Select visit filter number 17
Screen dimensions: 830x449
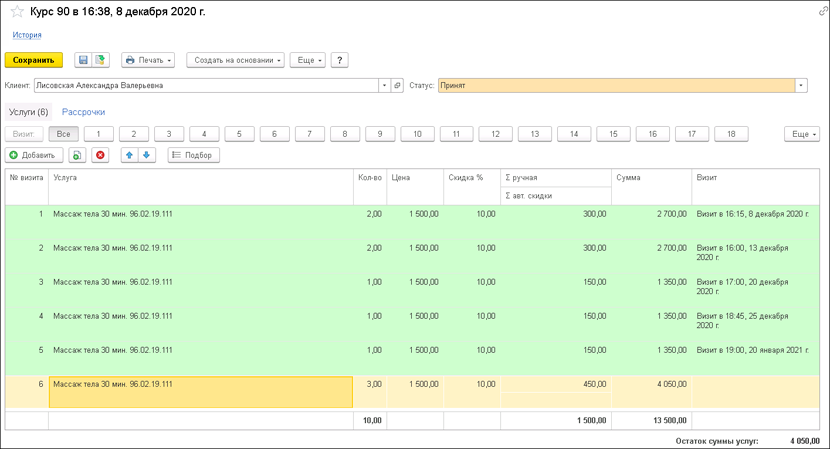[x=692, y=134]
